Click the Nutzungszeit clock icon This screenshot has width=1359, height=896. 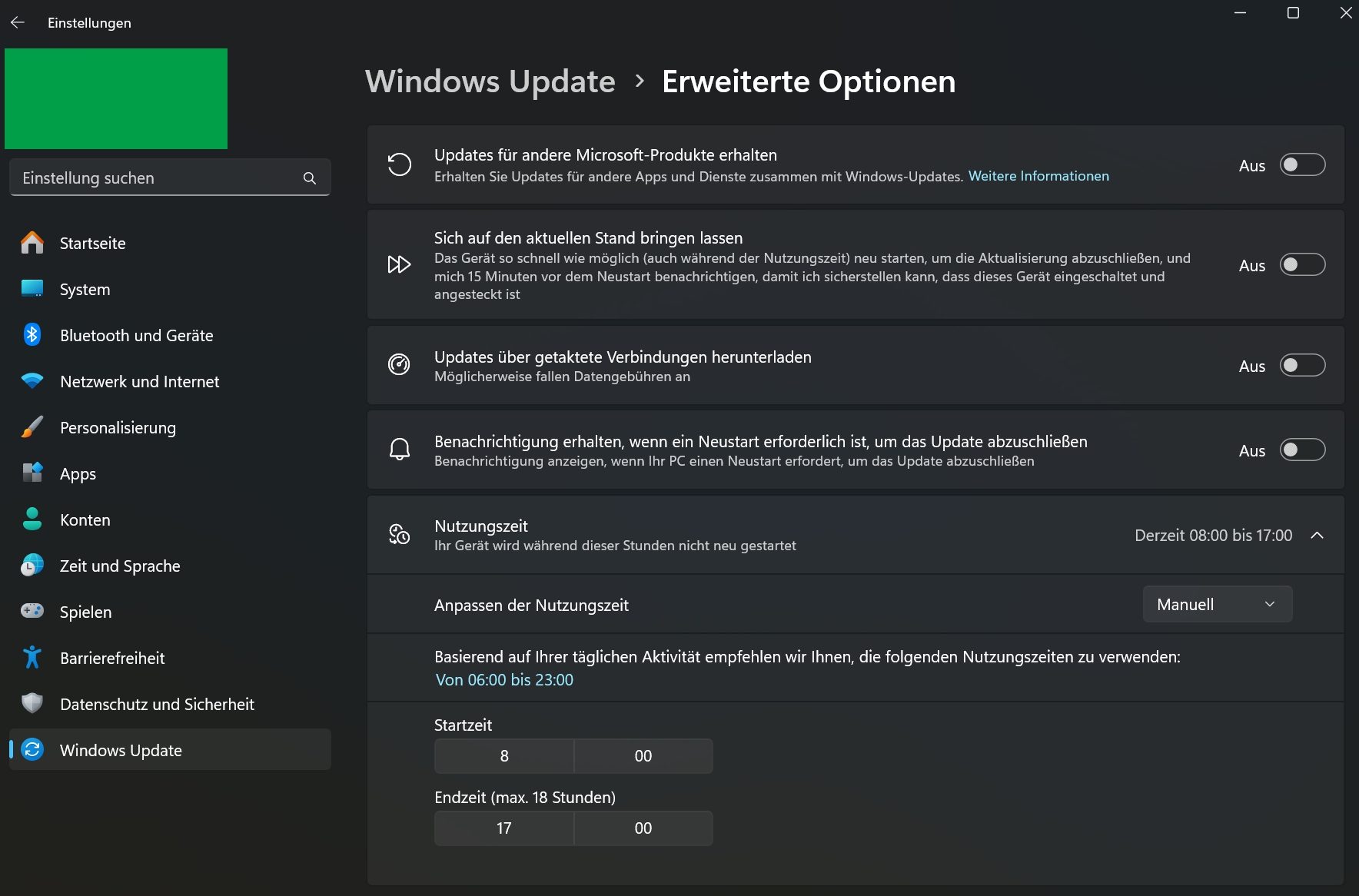click(x=400, y=535)
